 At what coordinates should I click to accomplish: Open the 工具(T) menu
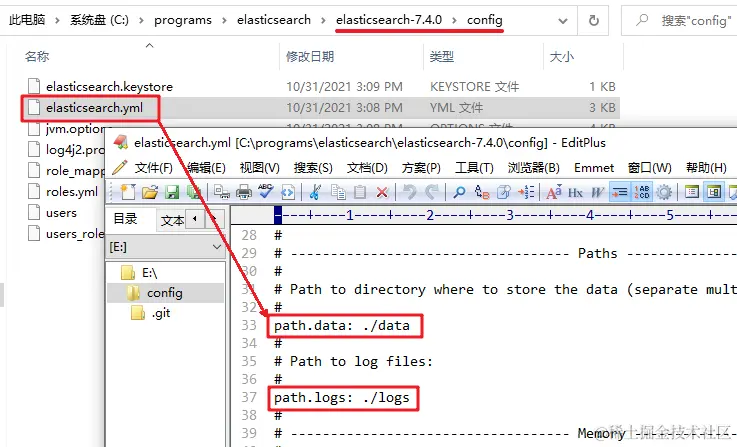[x=474, y=168]
